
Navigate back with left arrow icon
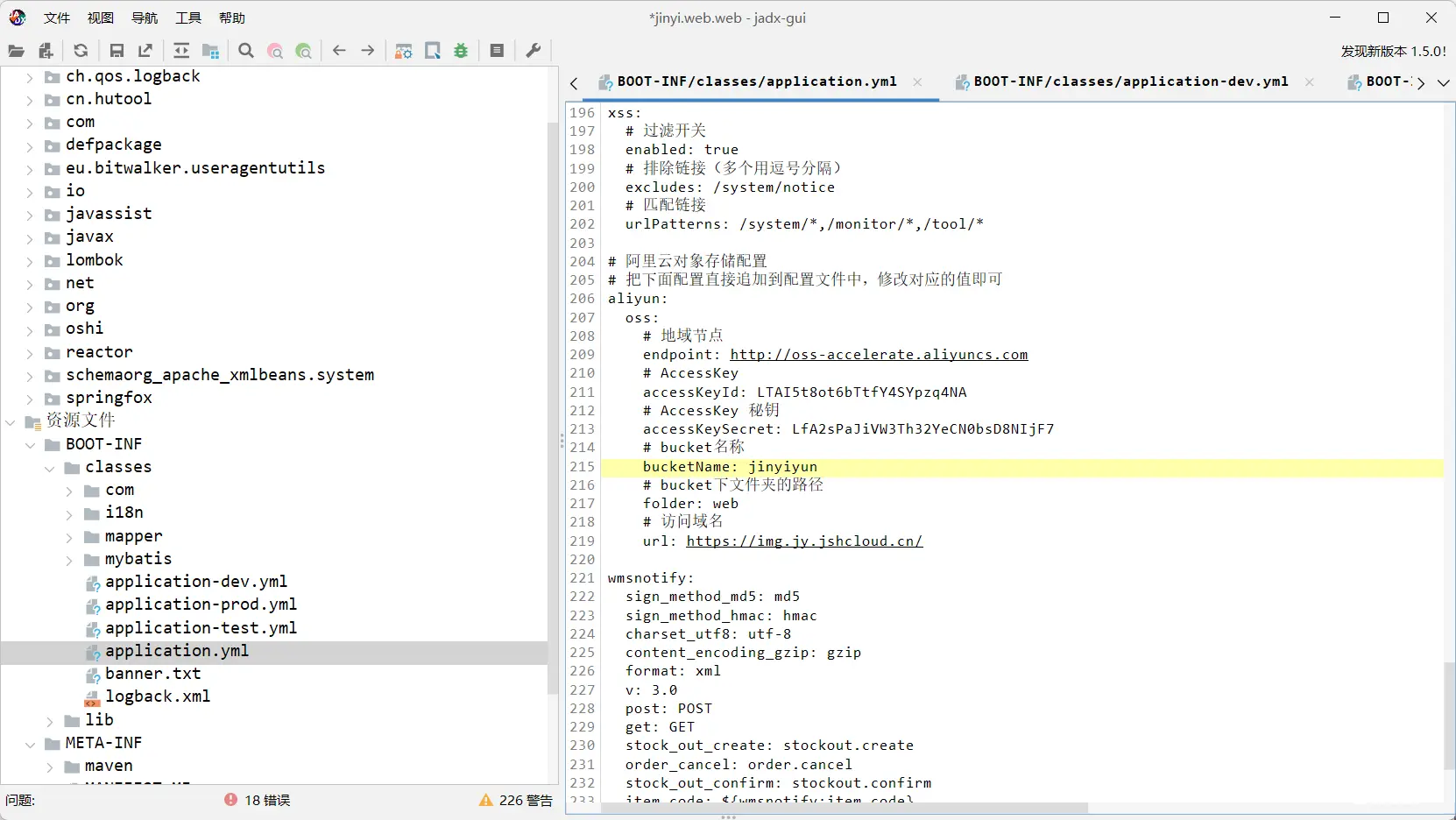pyautogui.click(x=339, y=51)
